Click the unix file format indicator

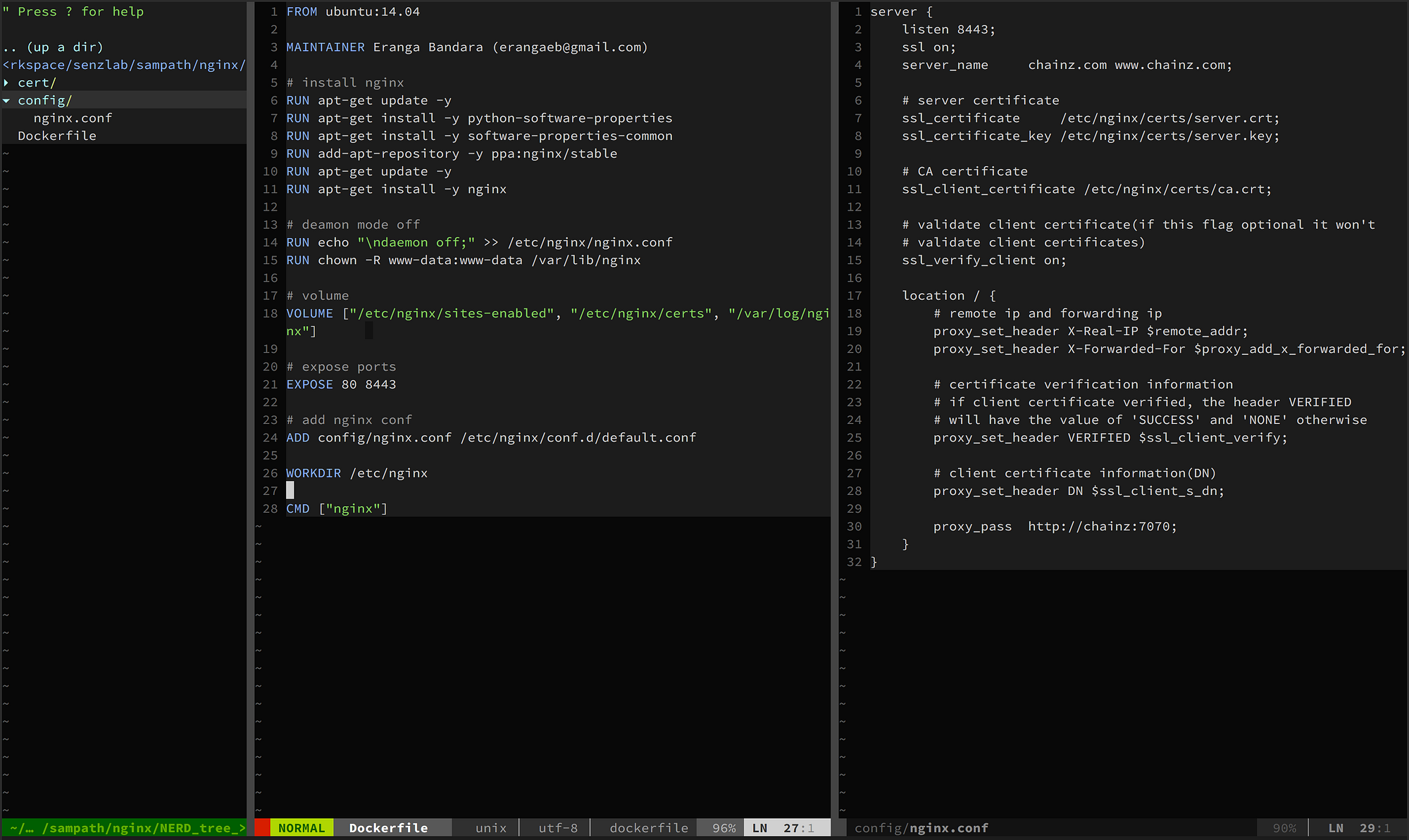click(491, 828)
